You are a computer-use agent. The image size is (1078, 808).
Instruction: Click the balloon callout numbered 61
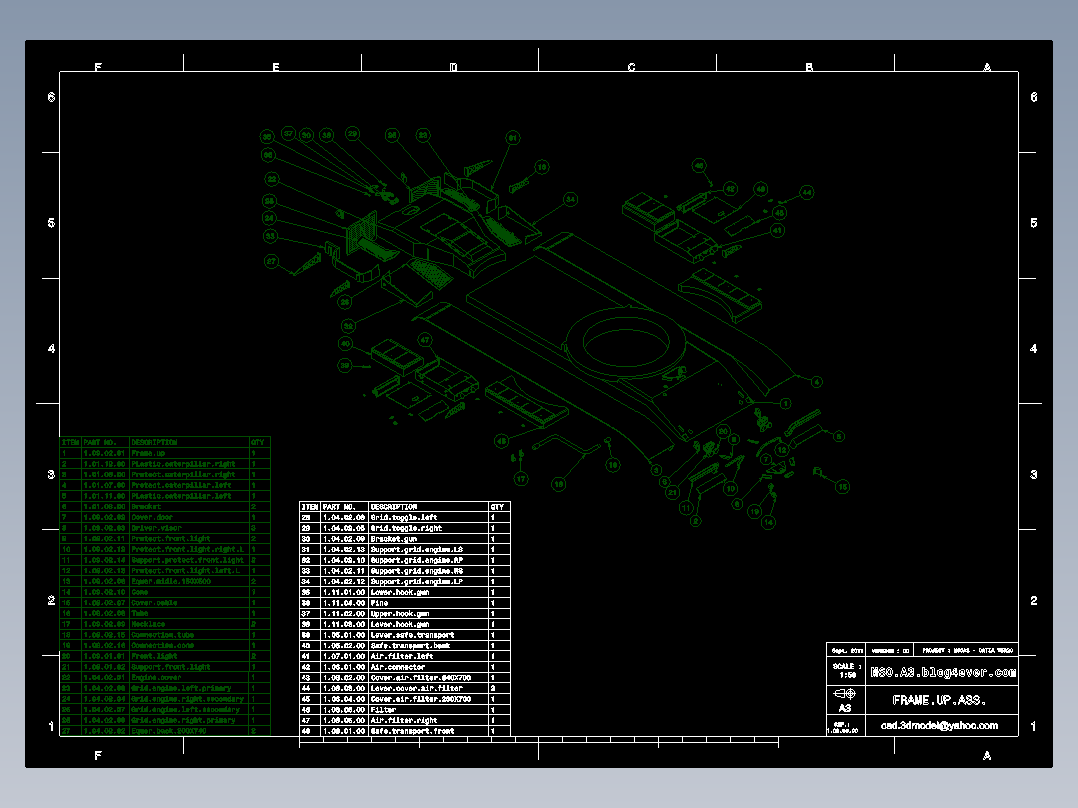click(x=513, y=139)
